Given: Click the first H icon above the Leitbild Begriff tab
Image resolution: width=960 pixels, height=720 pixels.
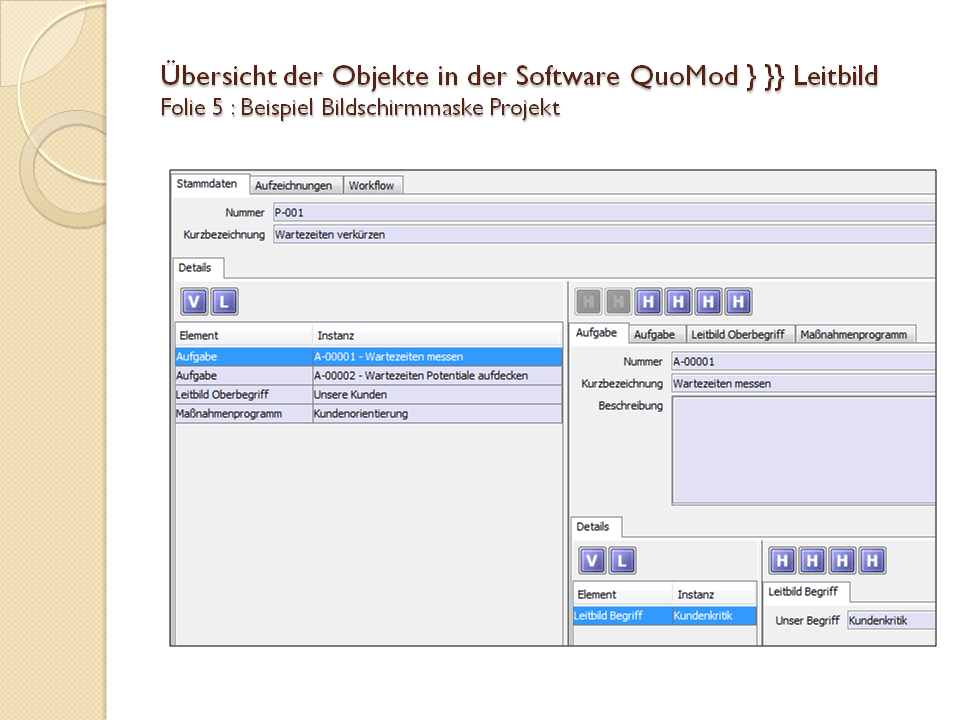Looking at the screenshot, I should (782, 561).
